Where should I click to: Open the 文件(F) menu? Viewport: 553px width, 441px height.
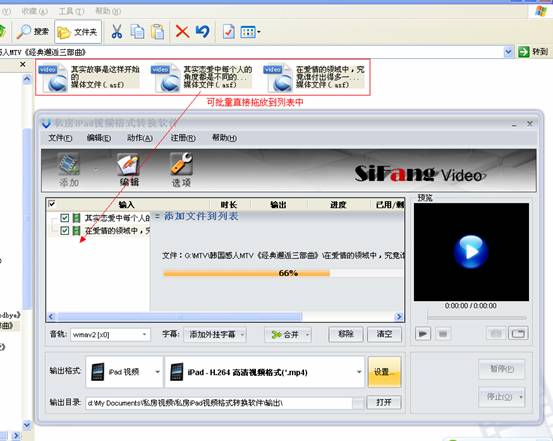60,138
